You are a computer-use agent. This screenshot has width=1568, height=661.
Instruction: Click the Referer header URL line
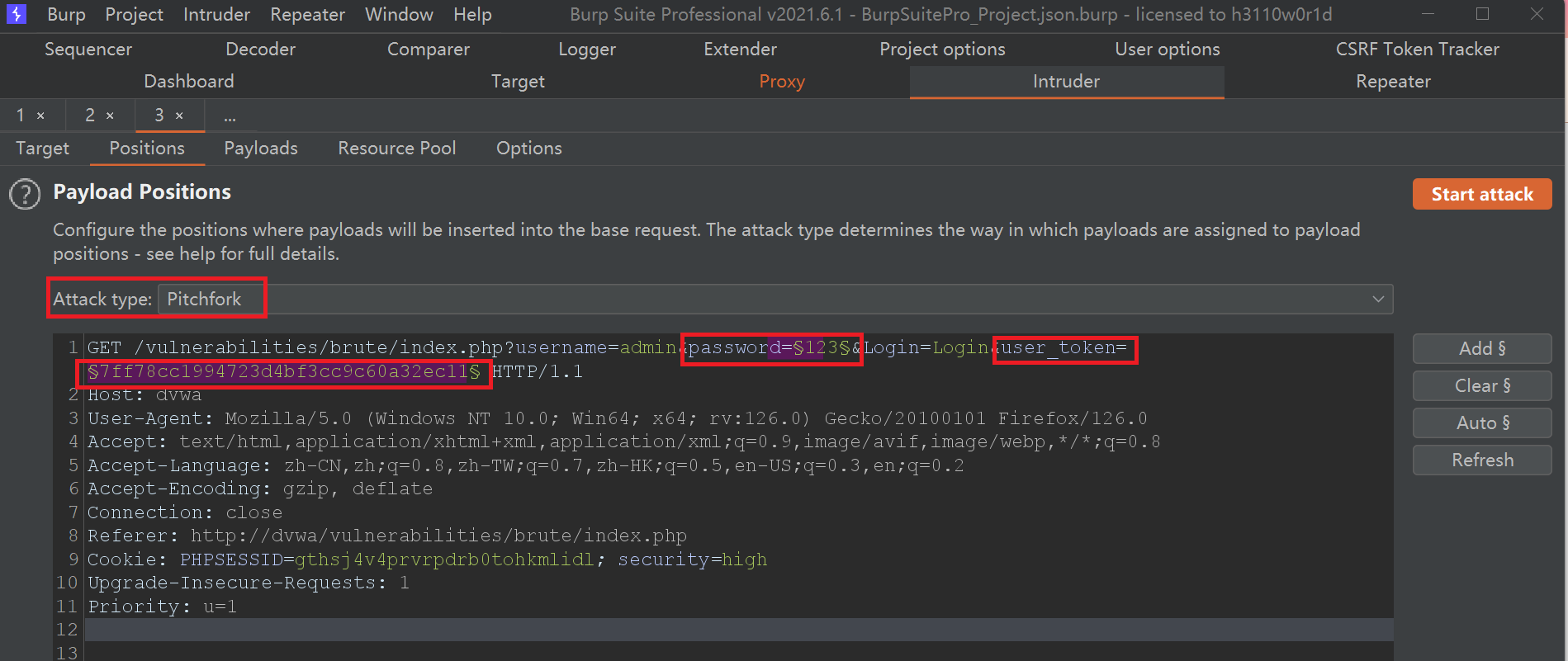[x=387, y=536]
